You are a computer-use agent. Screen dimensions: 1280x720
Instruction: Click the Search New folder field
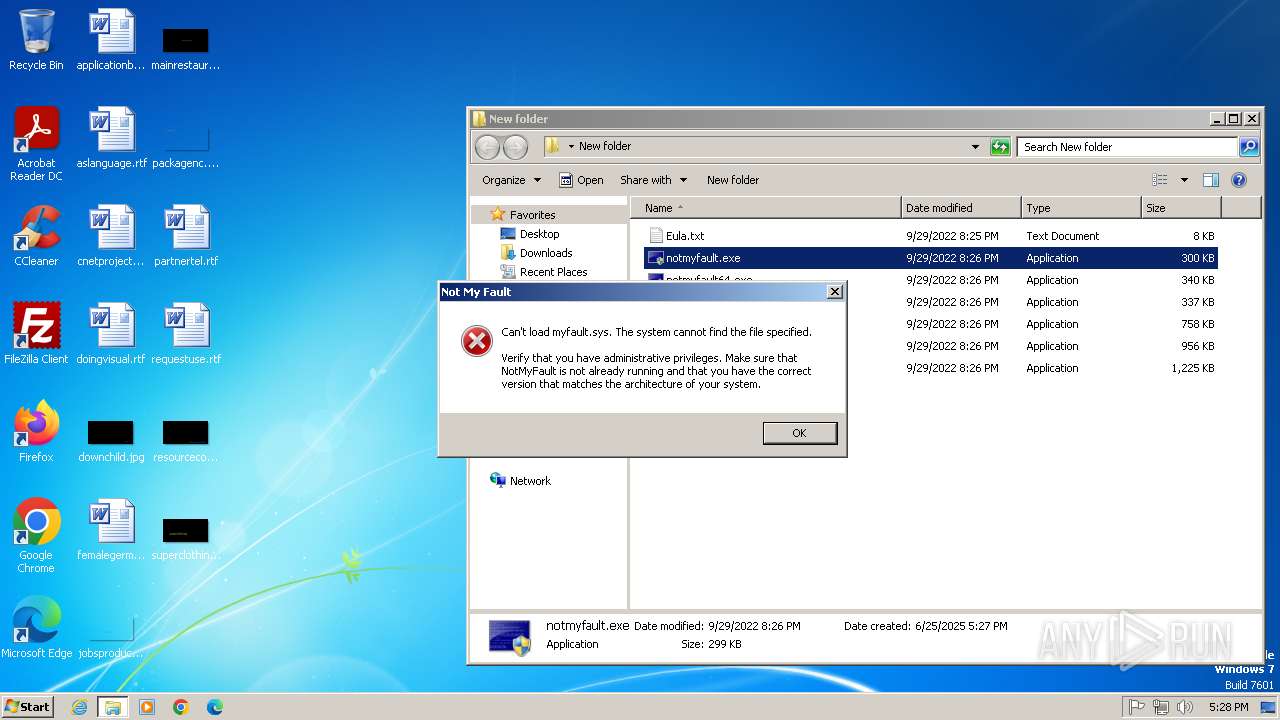coord(1127,147)
